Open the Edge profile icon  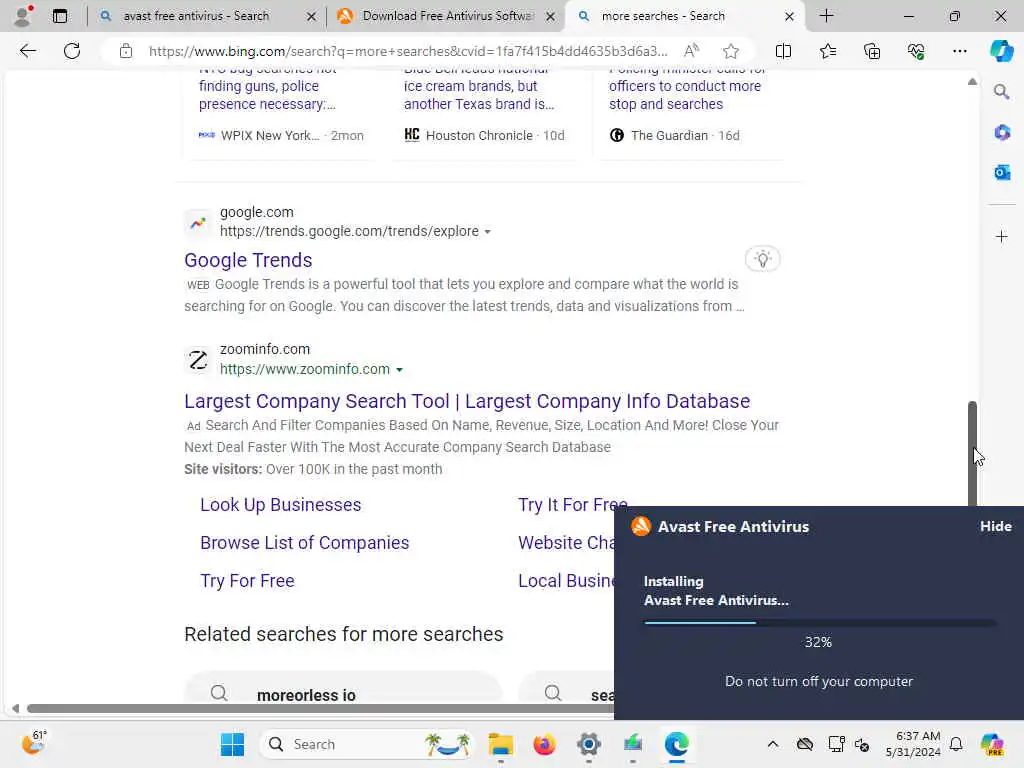click(23, 16)
